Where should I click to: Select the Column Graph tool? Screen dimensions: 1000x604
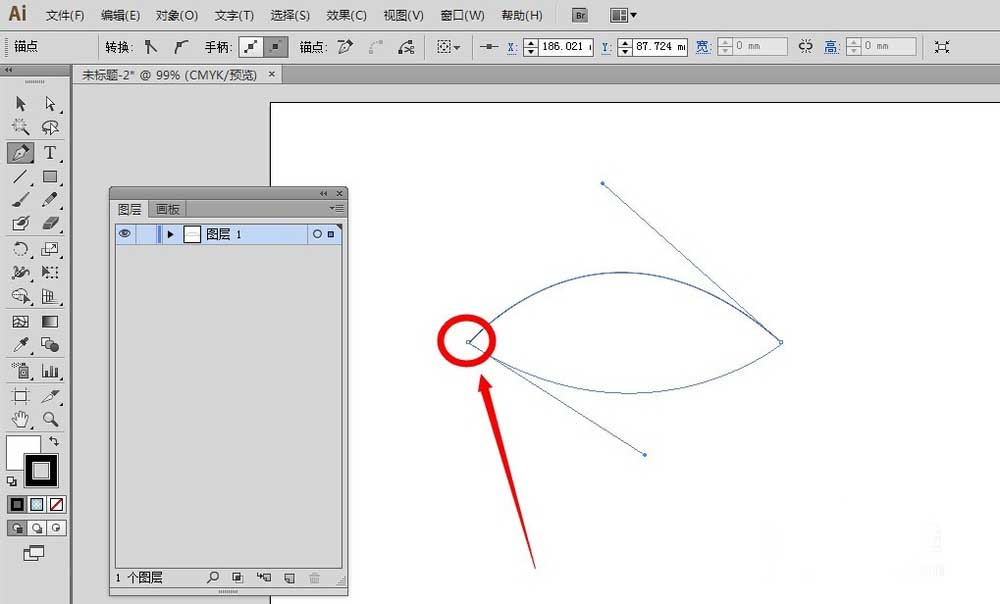[x=50, y=371]
